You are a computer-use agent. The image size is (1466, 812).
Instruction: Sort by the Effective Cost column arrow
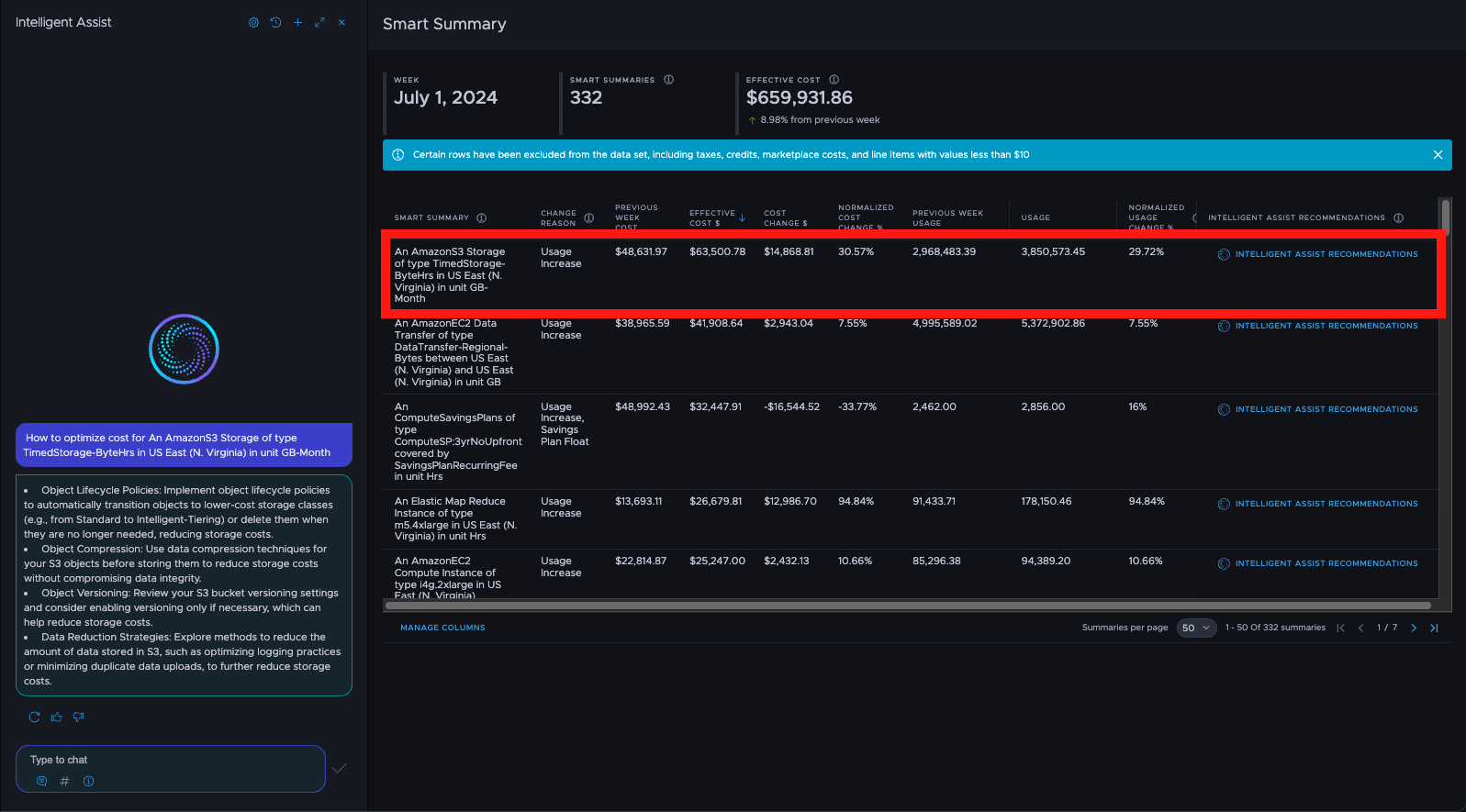pyautogui.click(x=742, y=218)
